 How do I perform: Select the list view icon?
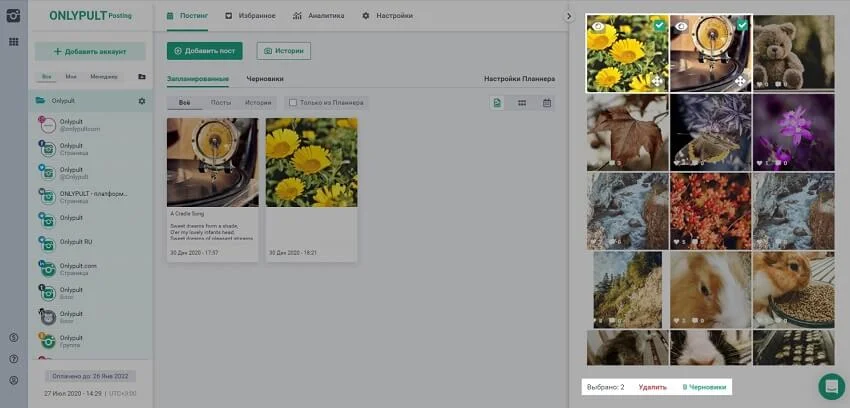498,103
